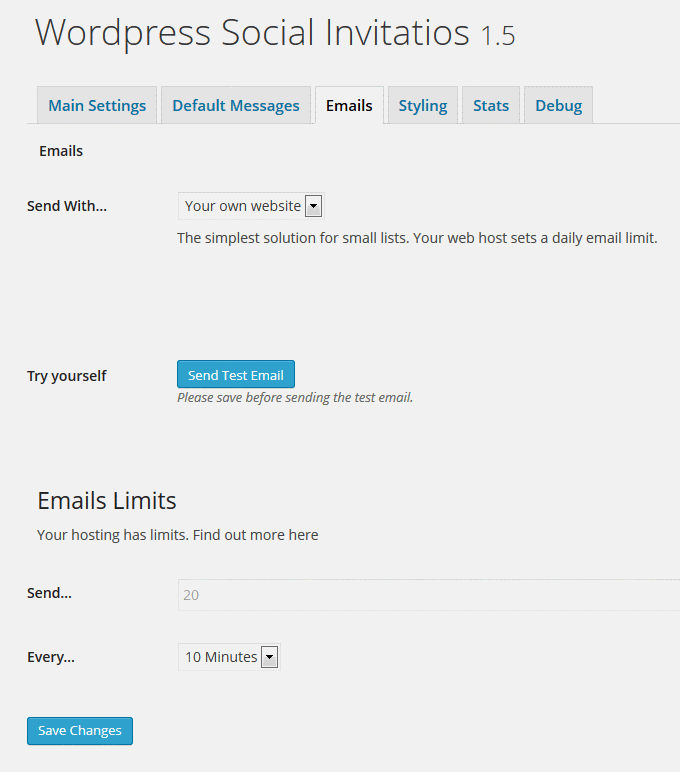This screenshot has width=680, height=772.
Task: Select the Emails tab
Action: [349, 105]
